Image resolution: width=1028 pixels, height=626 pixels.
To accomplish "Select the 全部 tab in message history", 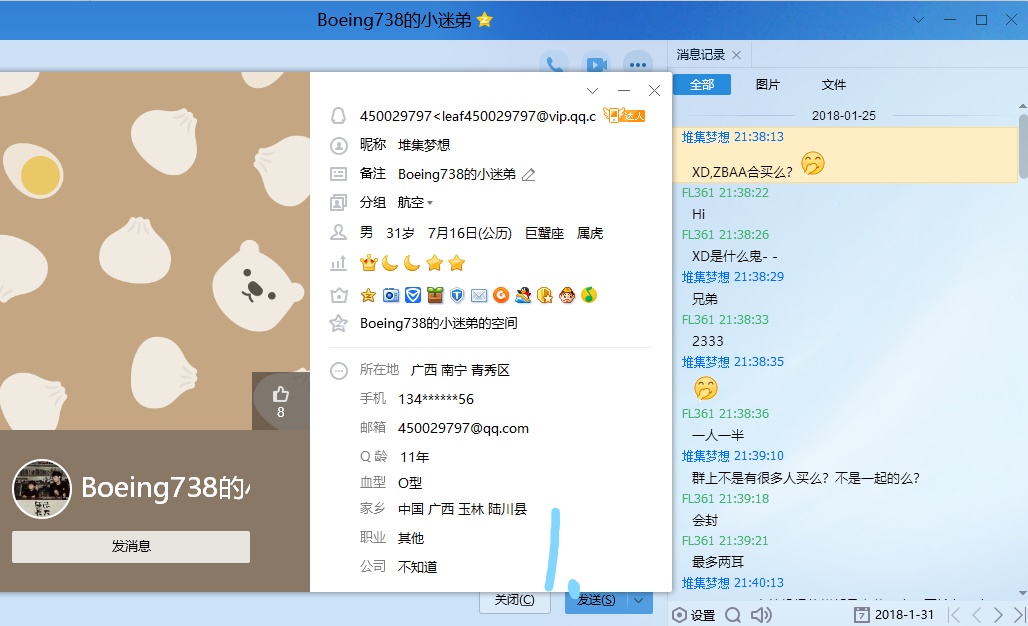I will 702,85.
